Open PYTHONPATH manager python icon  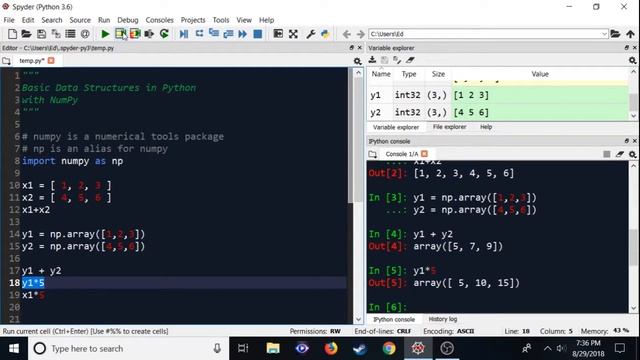point(325,34)
